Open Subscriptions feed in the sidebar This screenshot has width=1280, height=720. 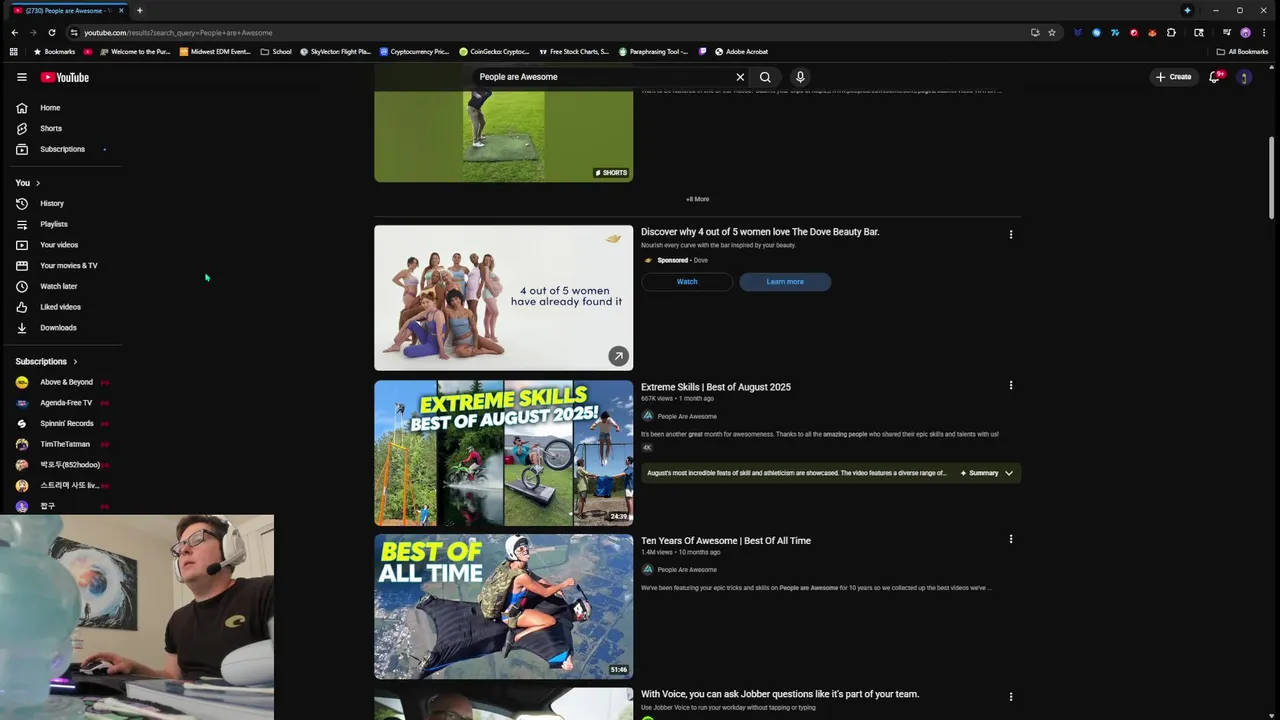[64, 149]
